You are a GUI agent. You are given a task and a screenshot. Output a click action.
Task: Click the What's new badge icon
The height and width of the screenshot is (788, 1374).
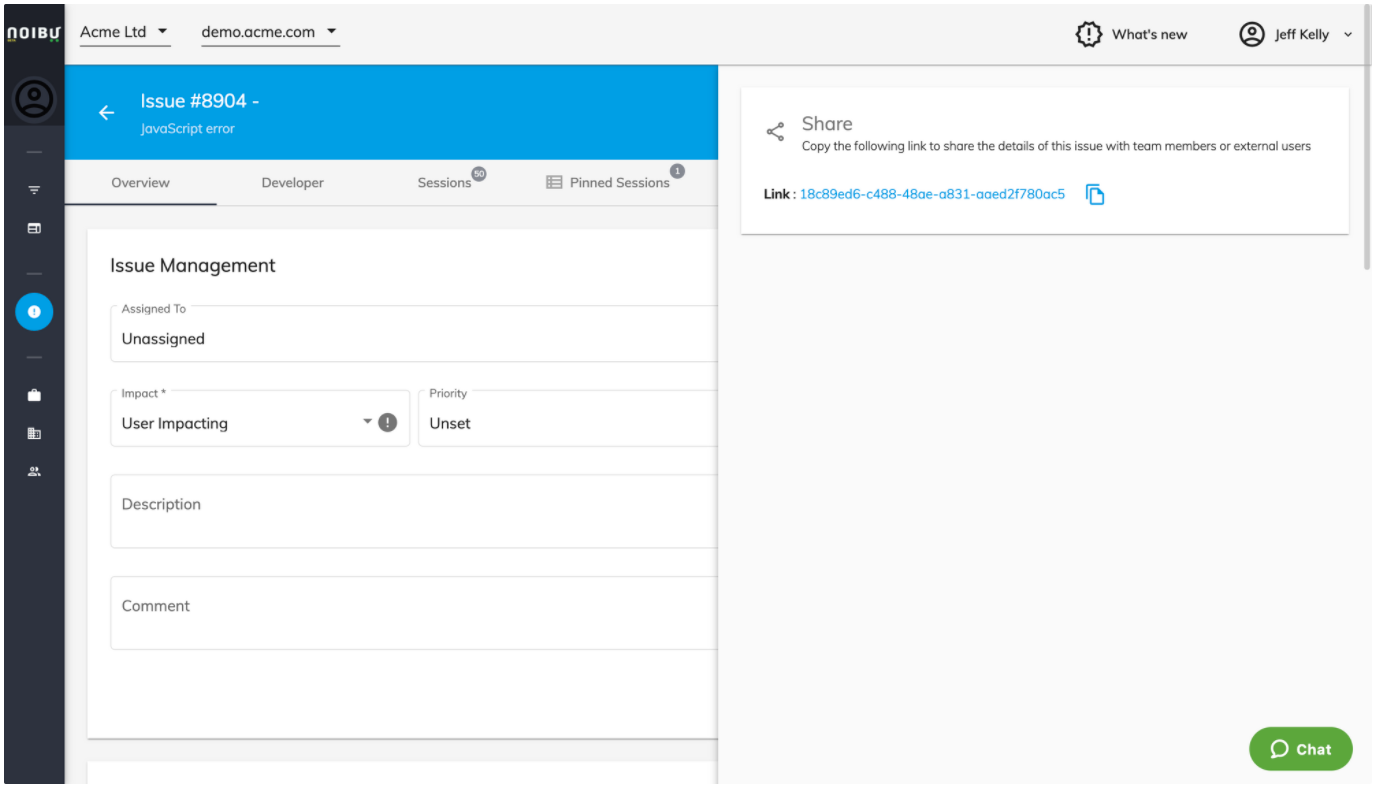pos(1089,34)
